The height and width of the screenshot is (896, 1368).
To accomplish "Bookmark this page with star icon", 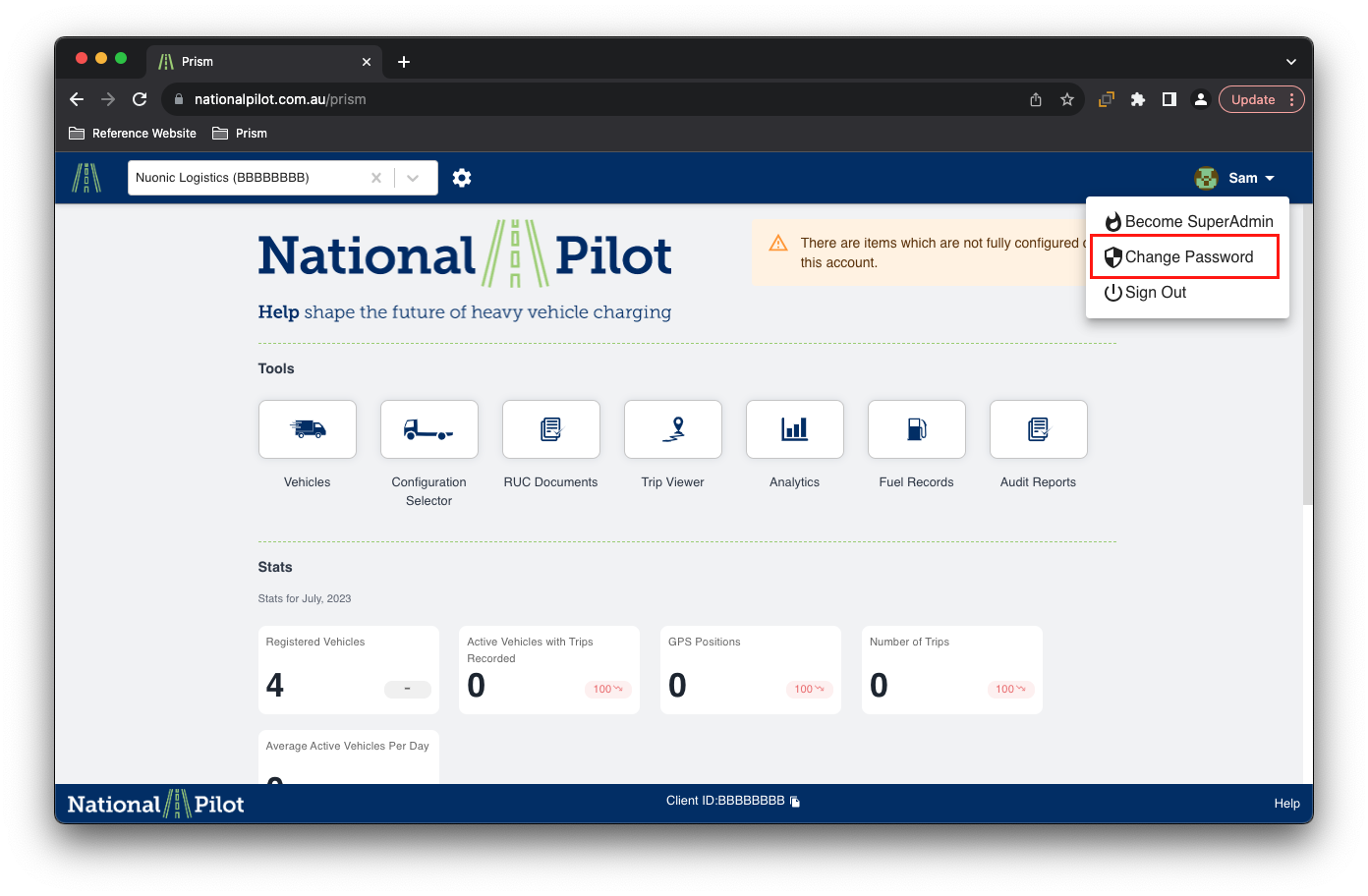I will click(1067, 99).
